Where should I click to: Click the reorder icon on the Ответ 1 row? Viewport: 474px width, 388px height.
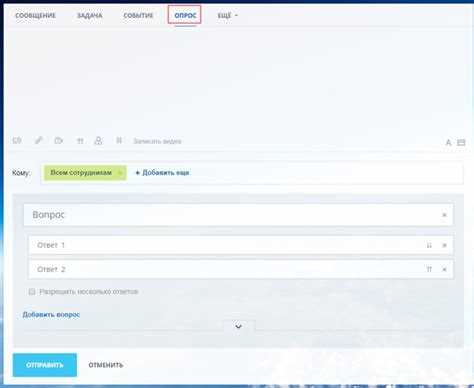point(429,245)
